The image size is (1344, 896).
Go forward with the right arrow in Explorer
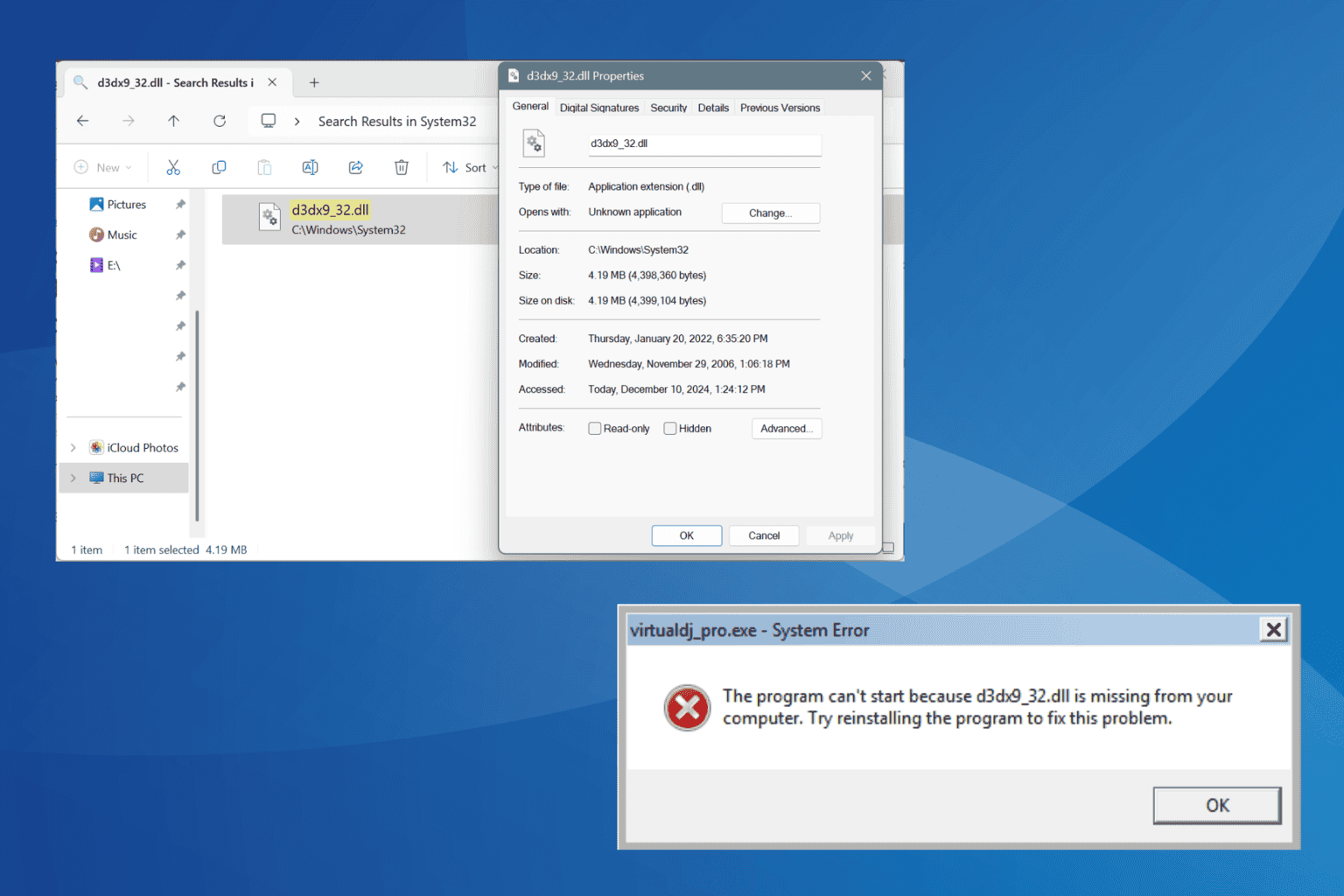(x=128, y=121)
